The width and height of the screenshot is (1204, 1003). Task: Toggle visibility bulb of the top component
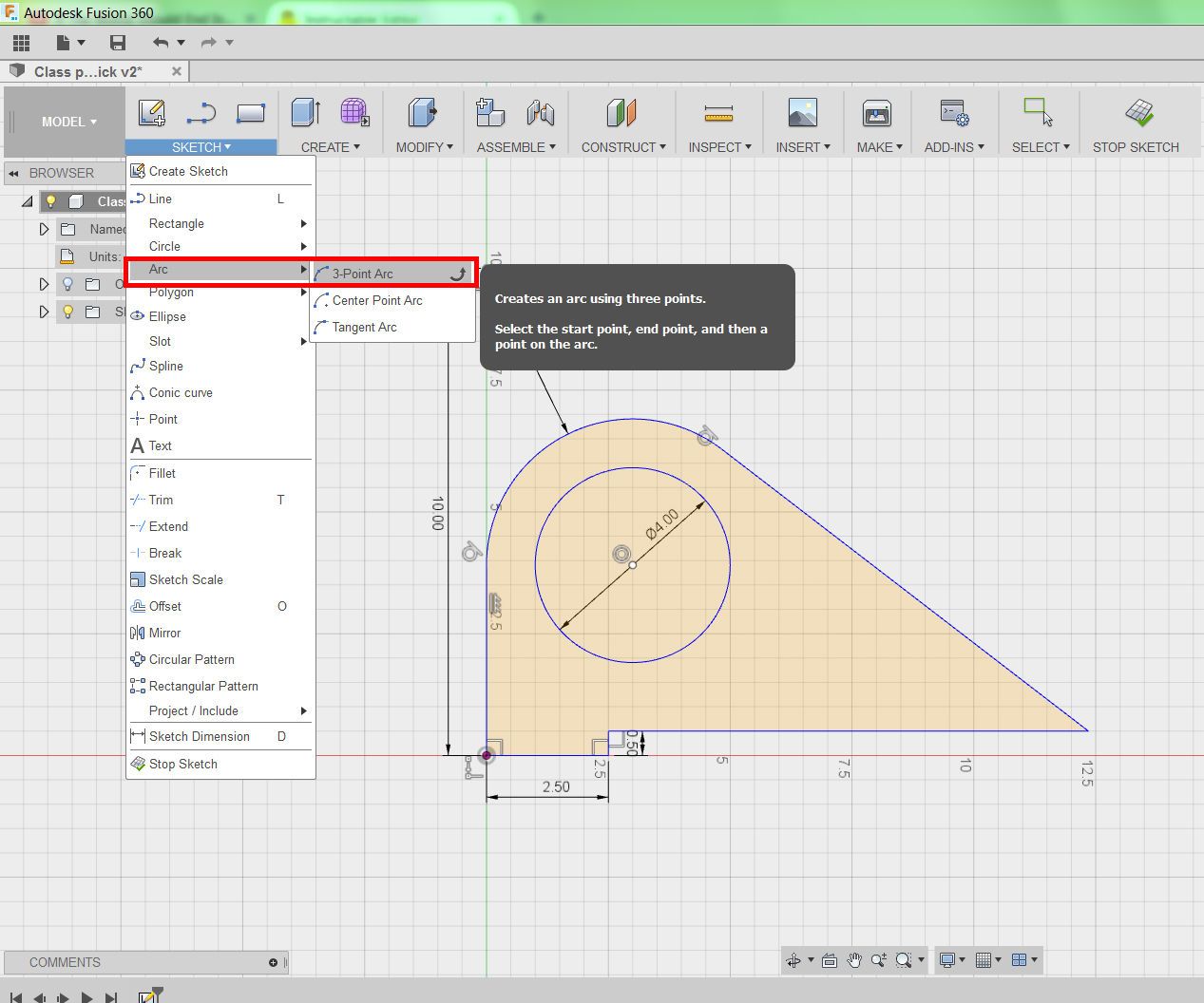point(50,200)
